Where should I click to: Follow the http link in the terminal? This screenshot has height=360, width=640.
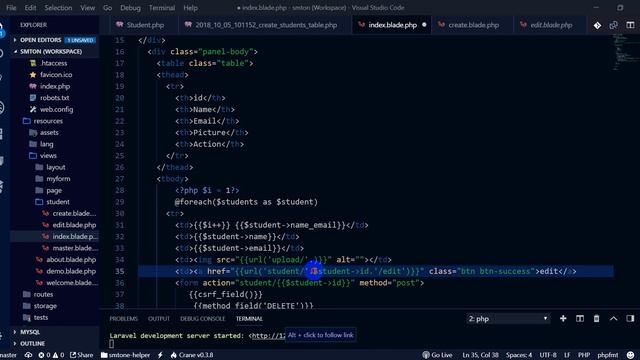pyautogui.click(x=268, y=336)
